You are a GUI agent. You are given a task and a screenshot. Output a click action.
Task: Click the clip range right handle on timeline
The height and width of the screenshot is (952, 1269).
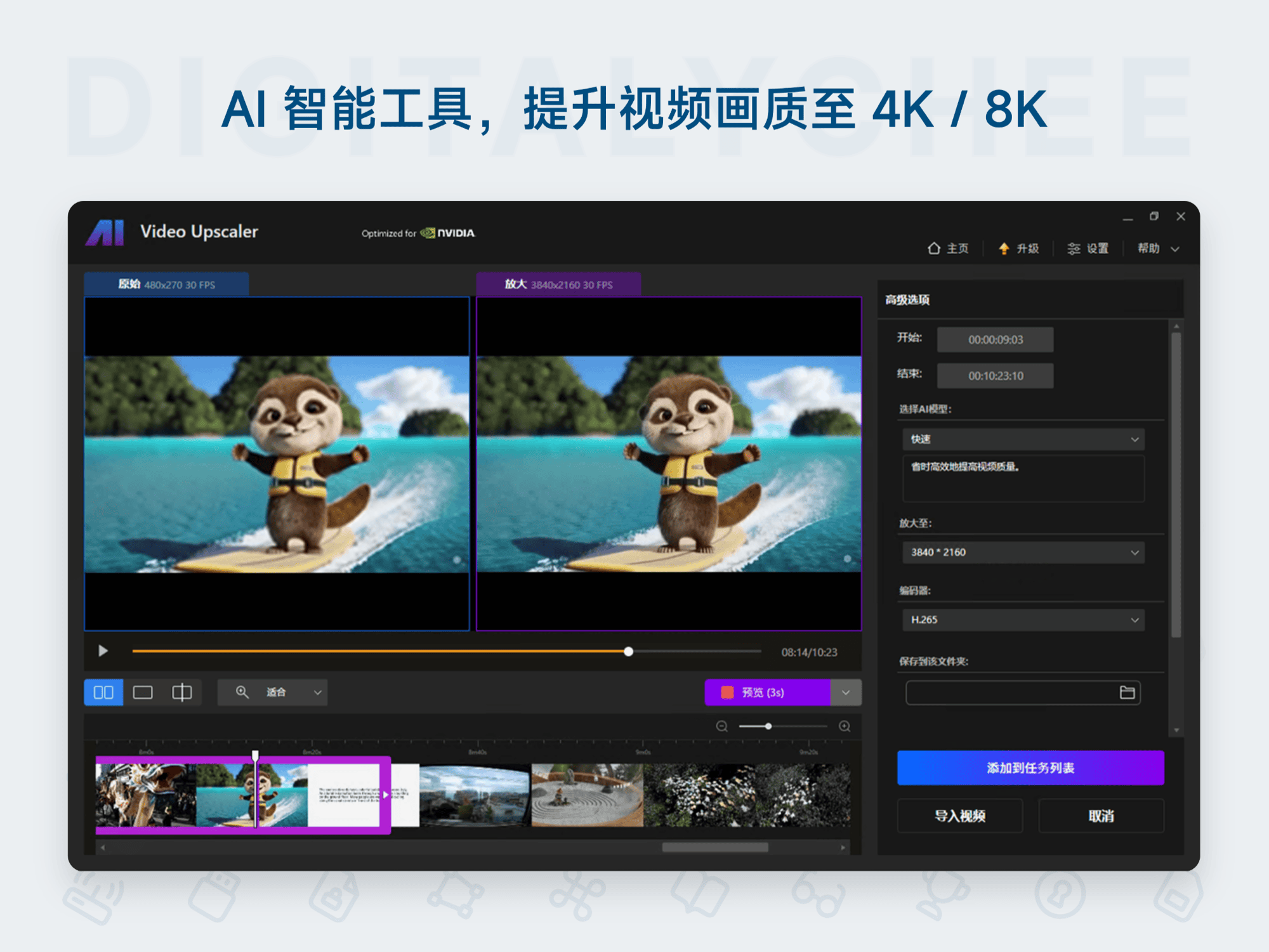(385, 795)
